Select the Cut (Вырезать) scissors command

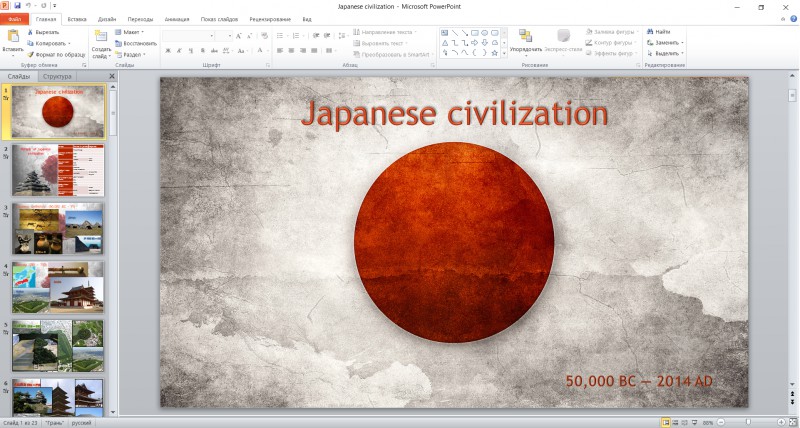pyautogui.click(x=43, y=32)
